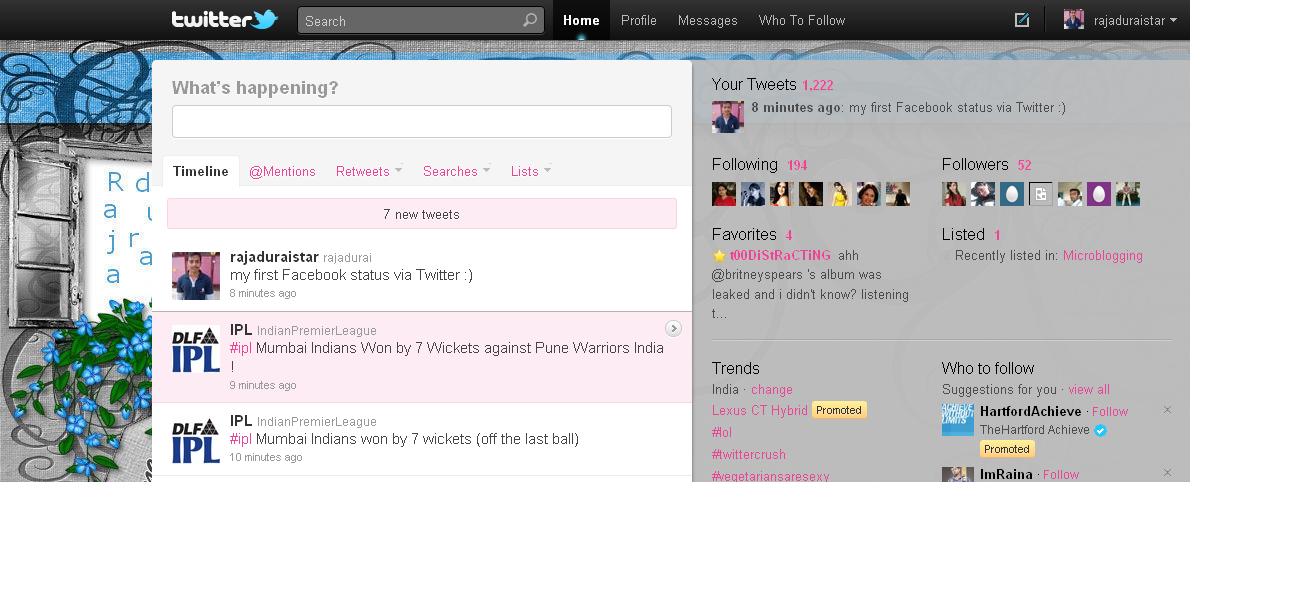Screen dimensions: 1298x613
Task: Click the last Following avatar thumbnail
Action: [898, 194]
